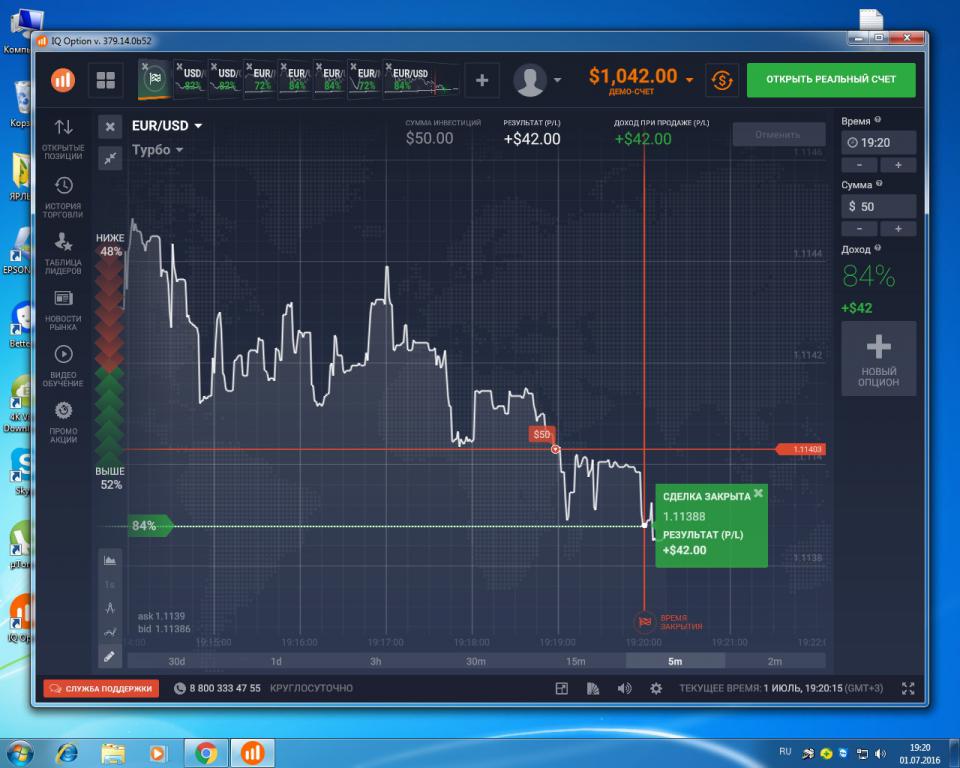This screenshot has height=768, width=960.
Task: Click the 'Сумма' $ 50 amount field
Action: pyautogui.click(x=879, y=207)
